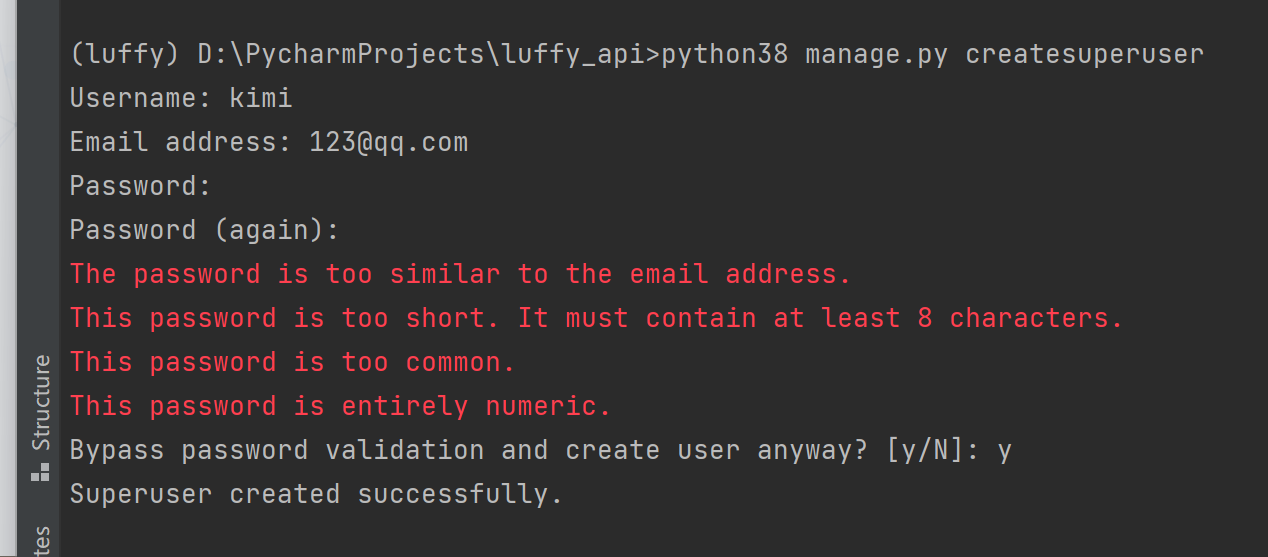Click the email value 123@qq.com

388,142
